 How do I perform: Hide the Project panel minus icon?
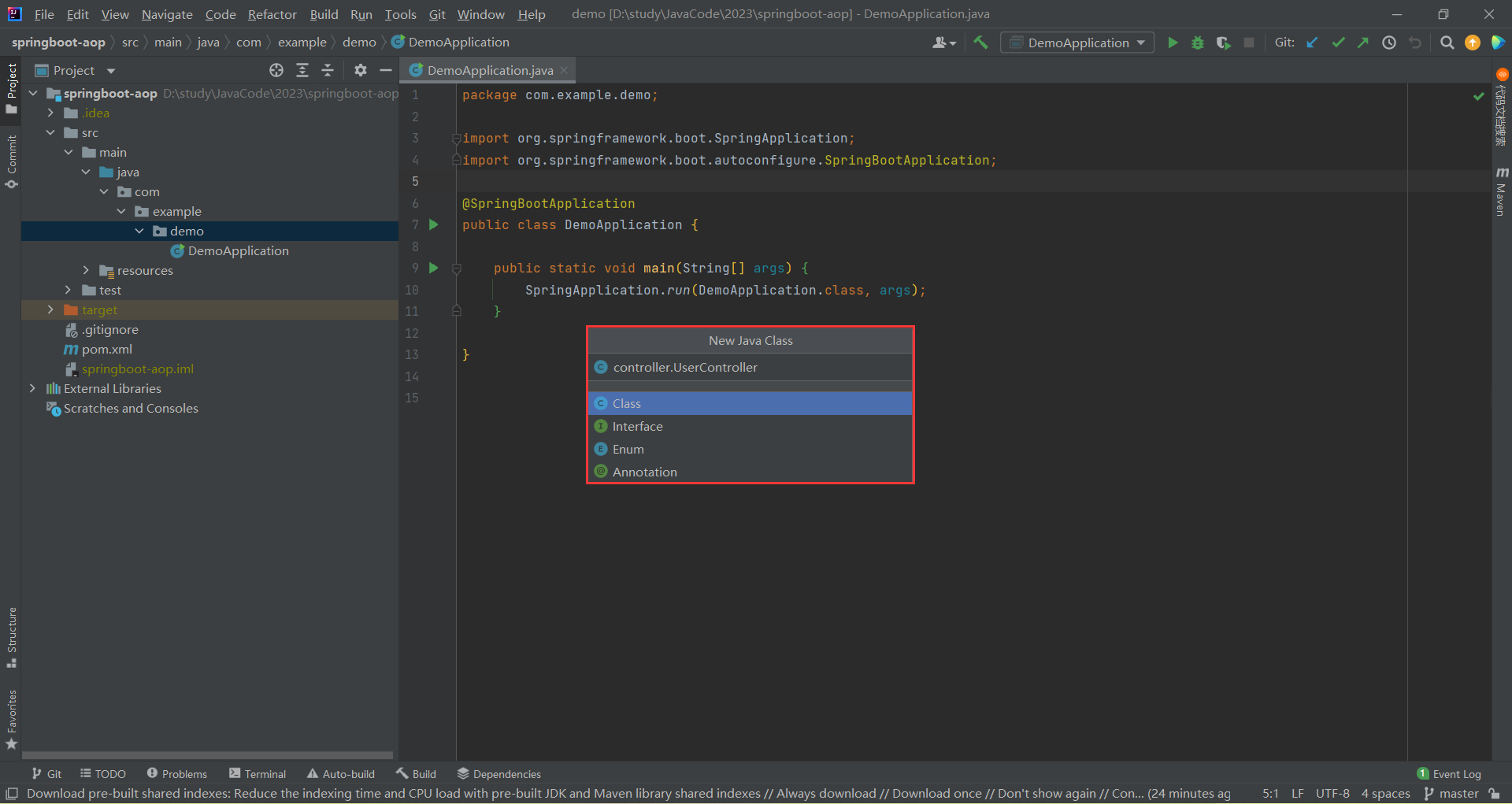click(x=386, y=70)
